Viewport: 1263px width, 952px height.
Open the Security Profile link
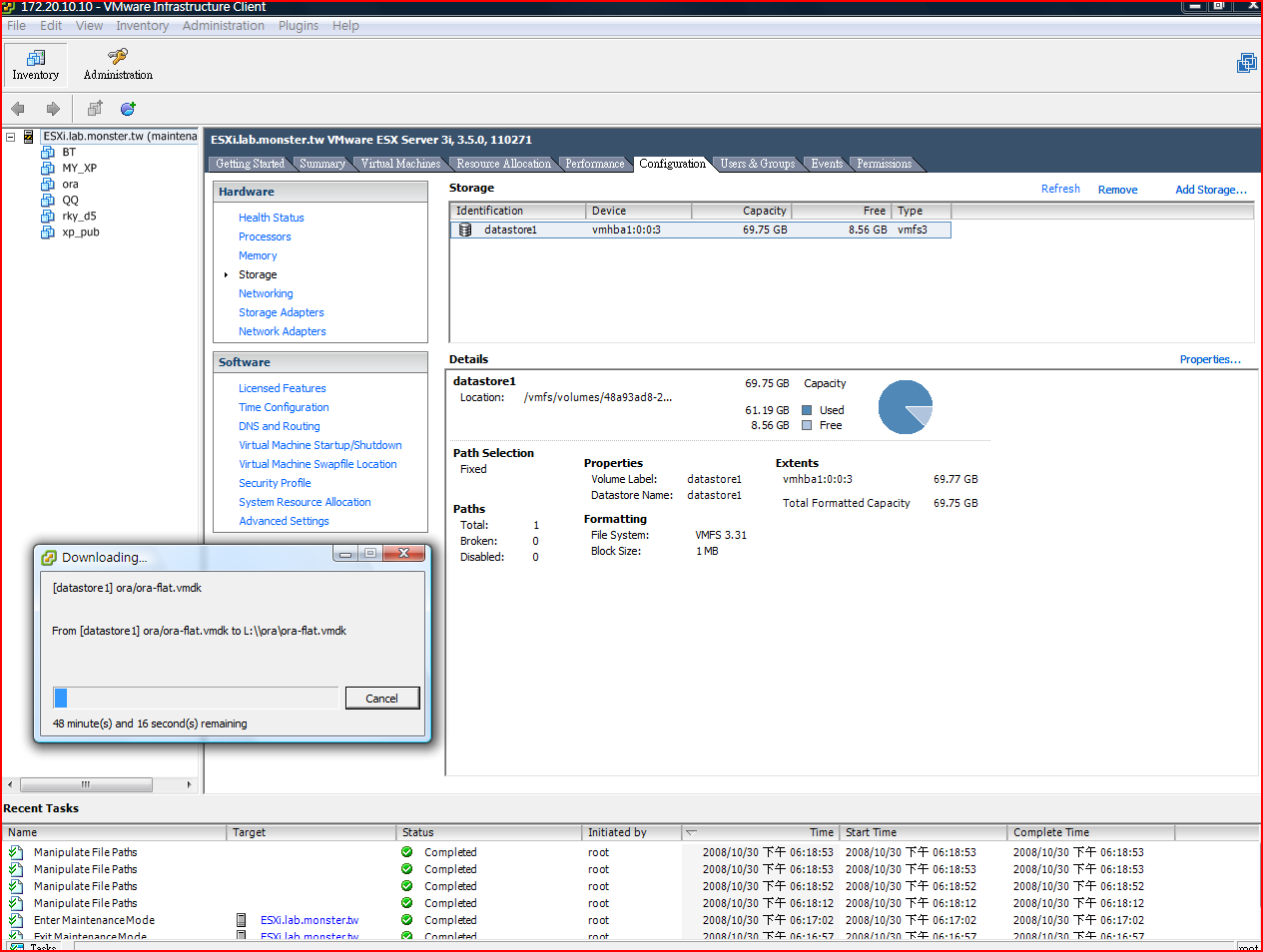click(x=275, y=483)
